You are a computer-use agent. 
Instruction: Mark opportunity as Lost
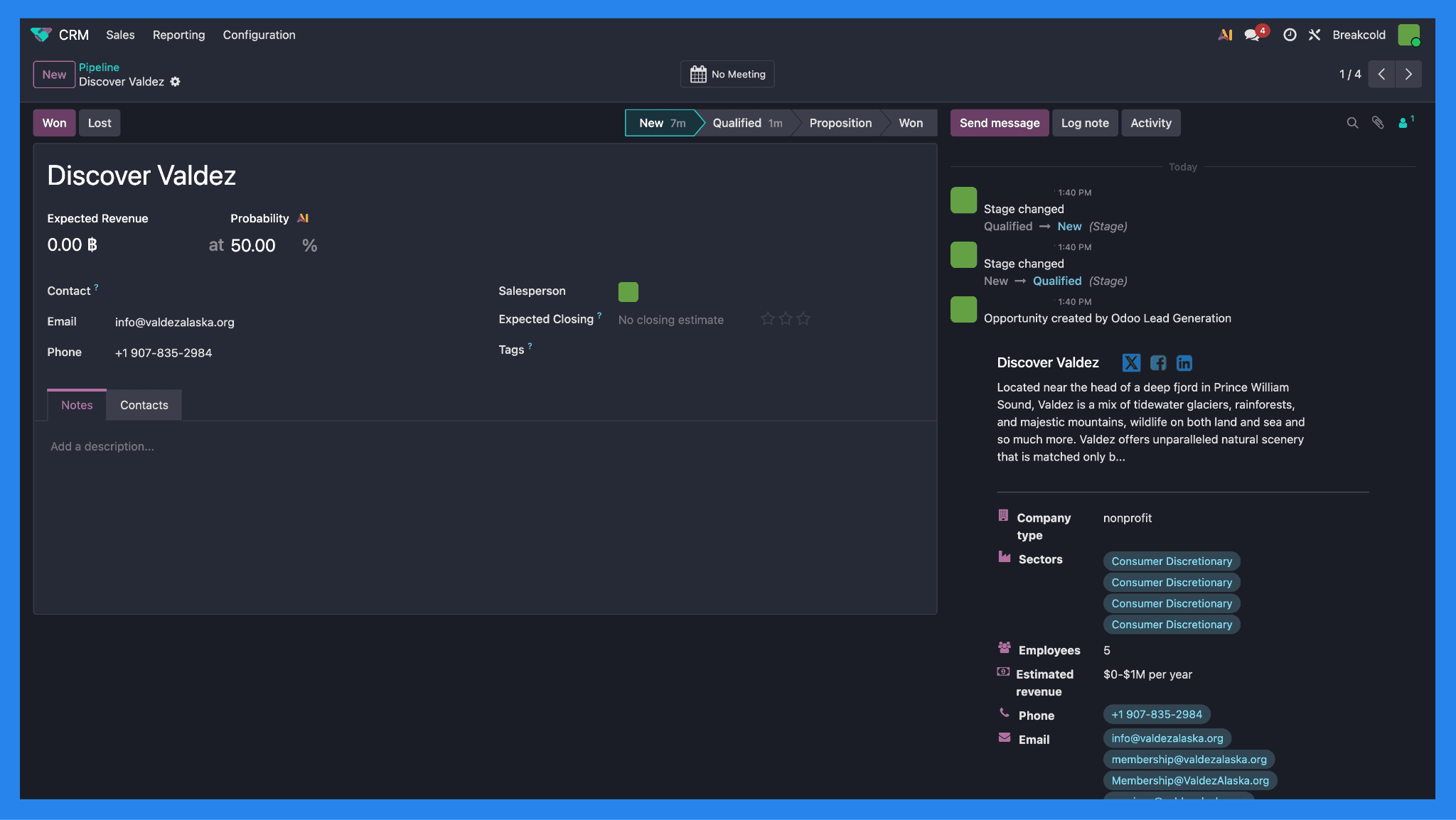(100, 123)
